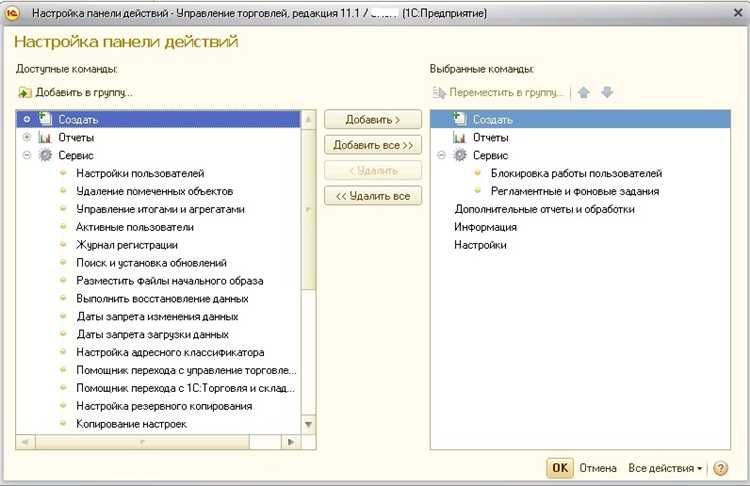
Task: Click Отчеты chart icon in available commands
Action: click(x=45, y=138)
